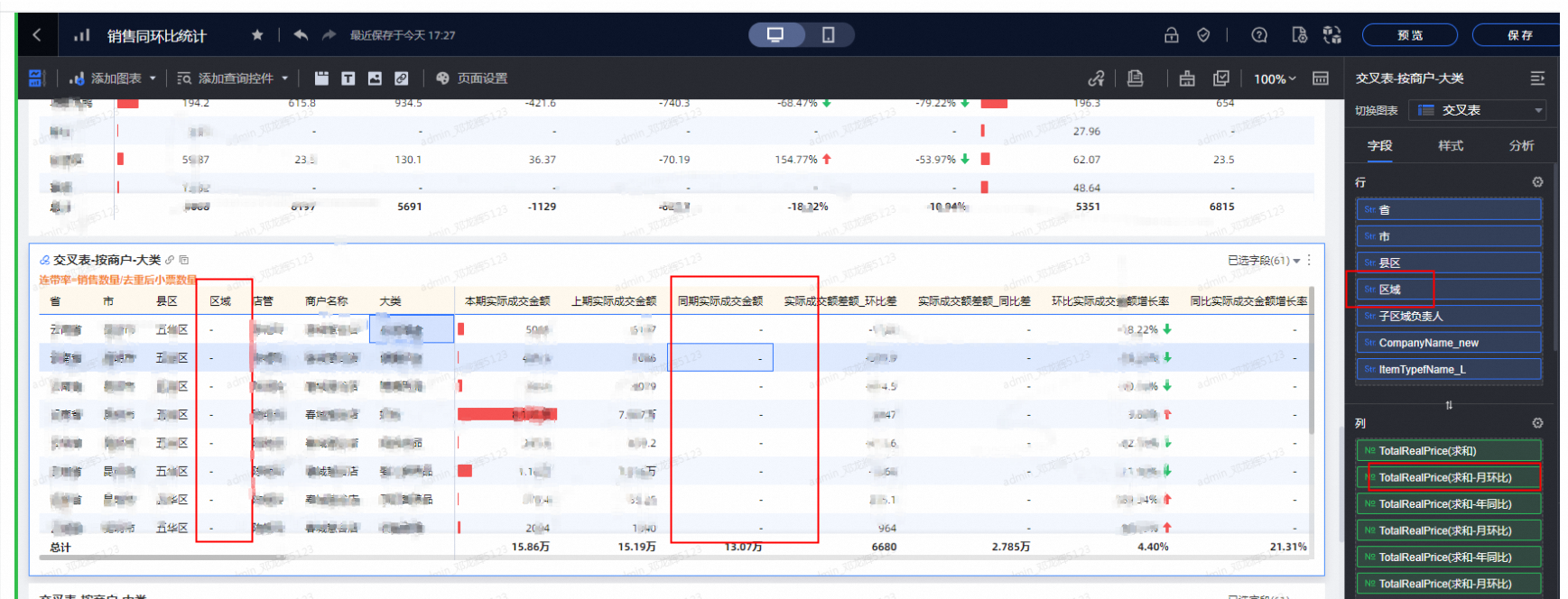Click the 预览 button
This screenshot has height=599, width=1568.
[1409, 35]
